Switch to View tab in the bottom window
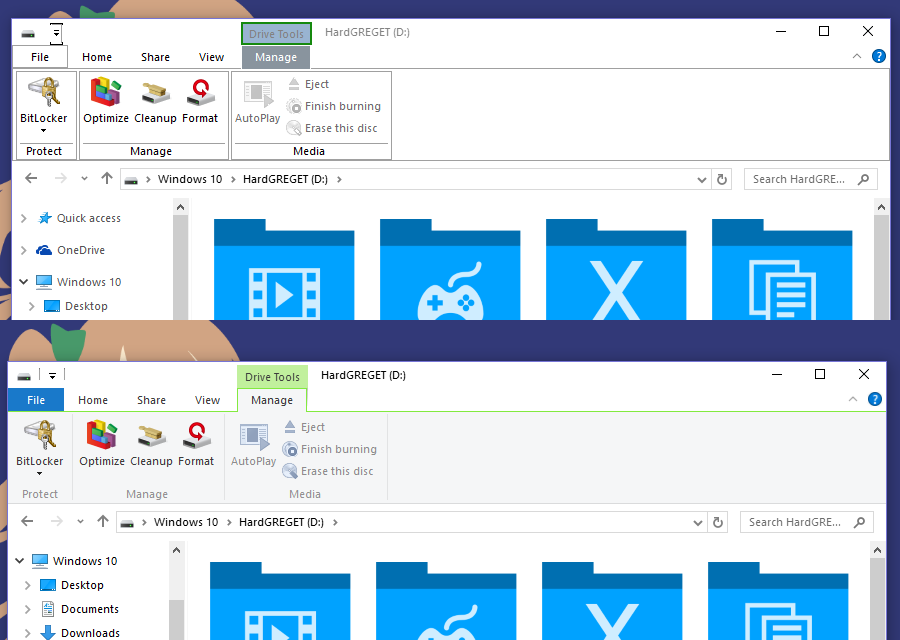The image size is (900, 640). point(207,400)
